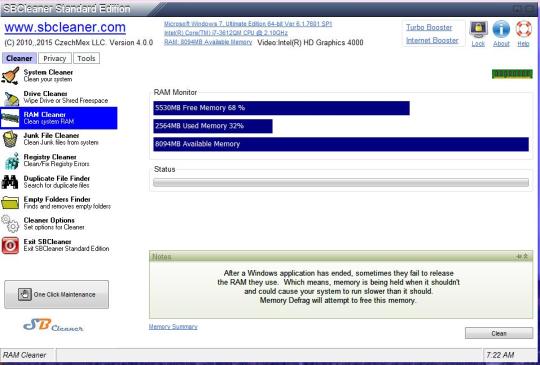Click the 8094MB Available Memory bar
The height and width of the screenshot is (365, 540).
coord(341,144)
